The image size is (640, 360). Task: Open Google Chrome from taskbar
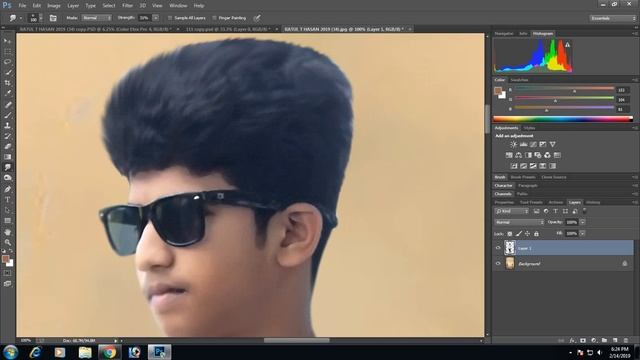point(109,352)
